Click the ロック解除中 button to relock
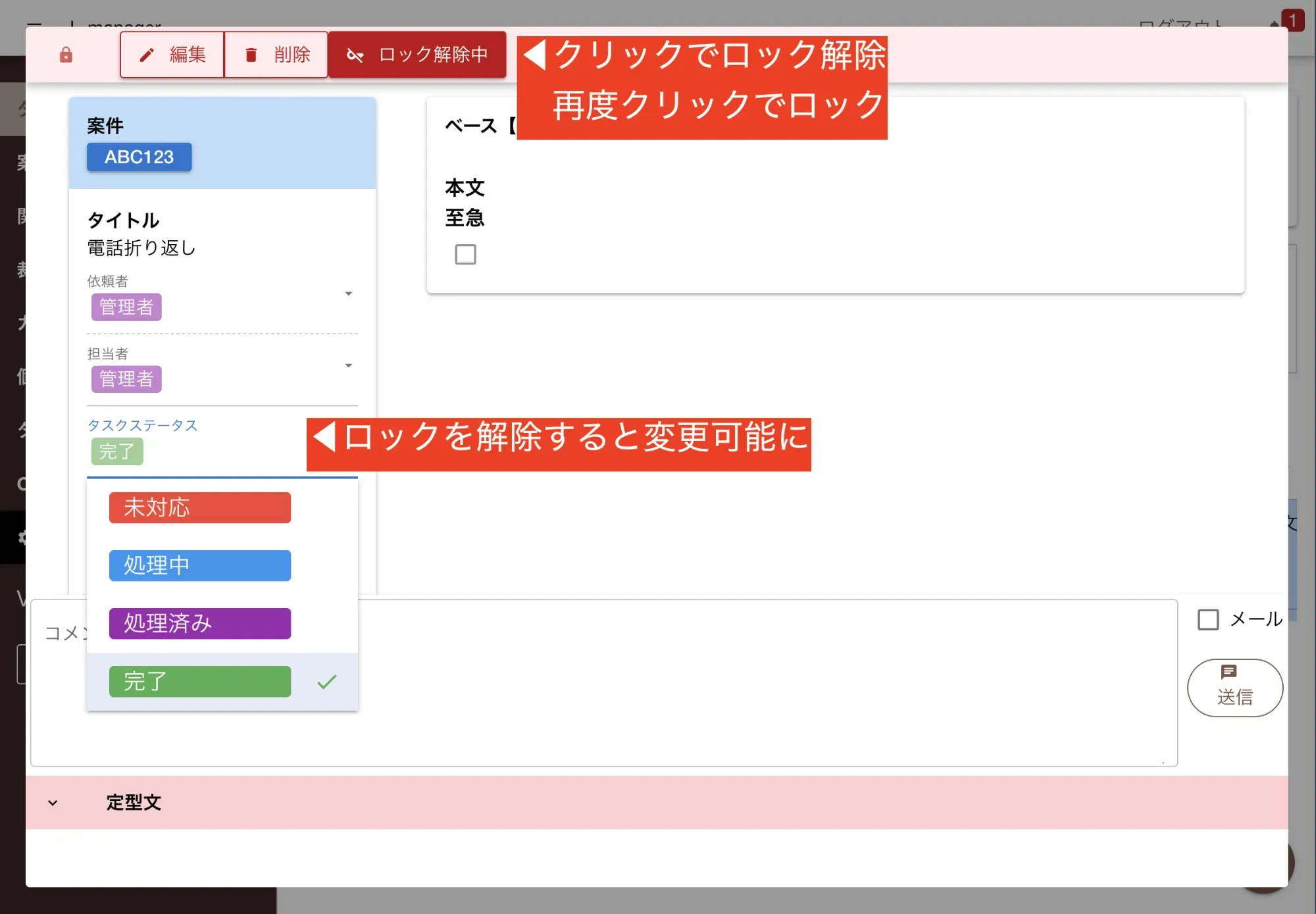 pyautogui.click(x=417, y=55)
